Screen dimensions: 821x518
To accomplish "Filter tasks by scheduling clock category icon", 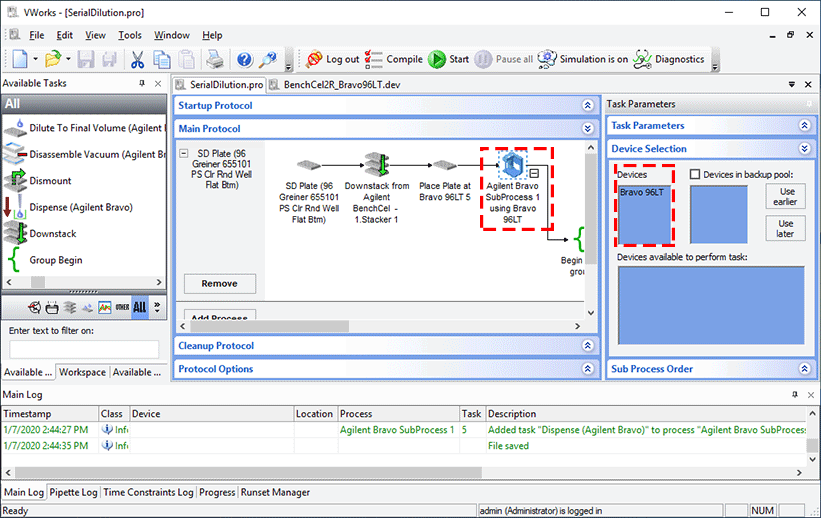I will coord(35,307).
